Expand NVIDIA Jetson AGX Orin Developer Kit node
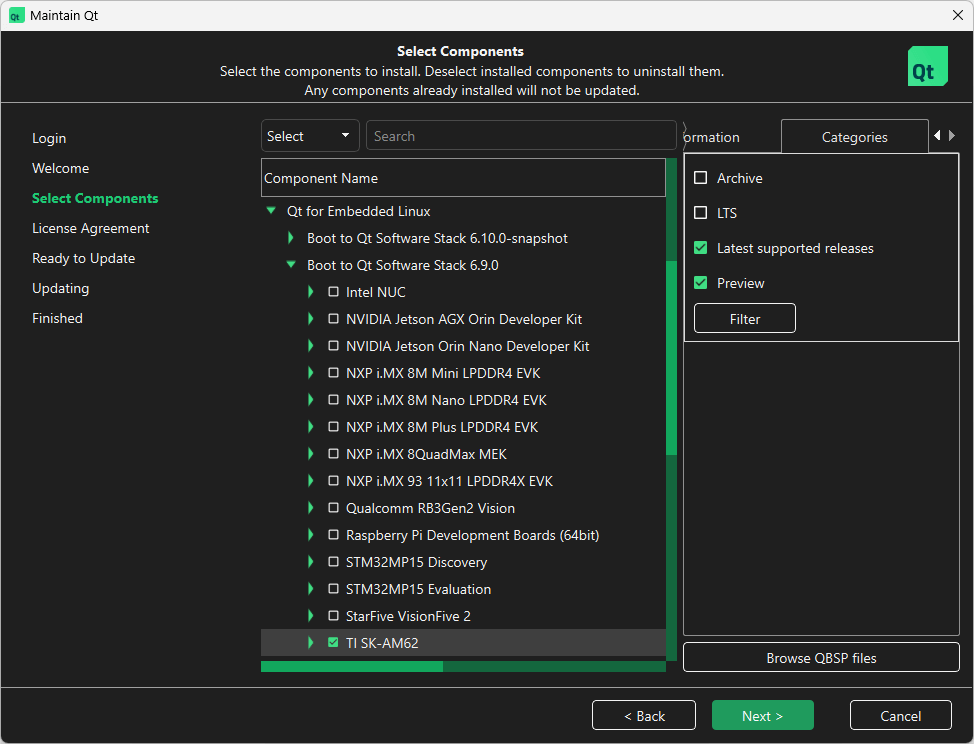 311,319
